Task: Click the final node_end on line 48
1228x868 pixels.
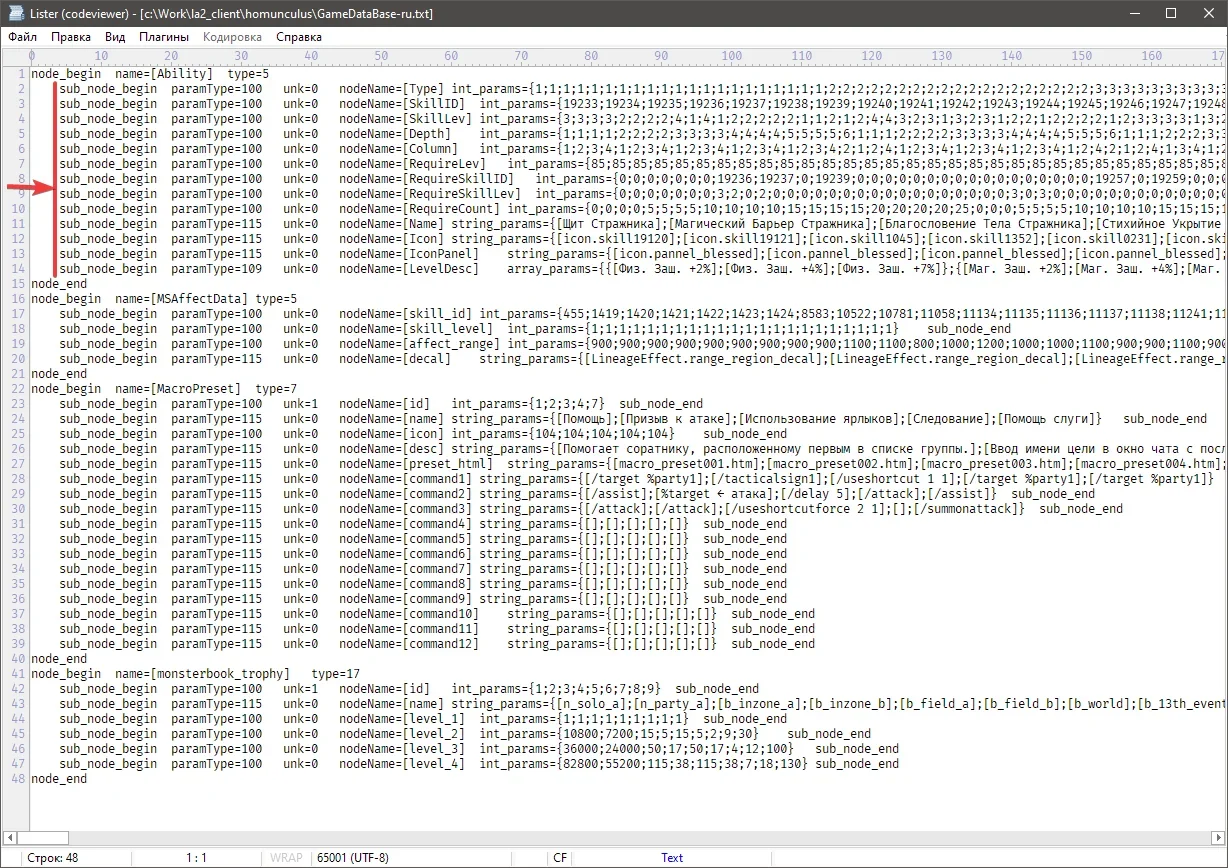Action: tap(59, 779)
